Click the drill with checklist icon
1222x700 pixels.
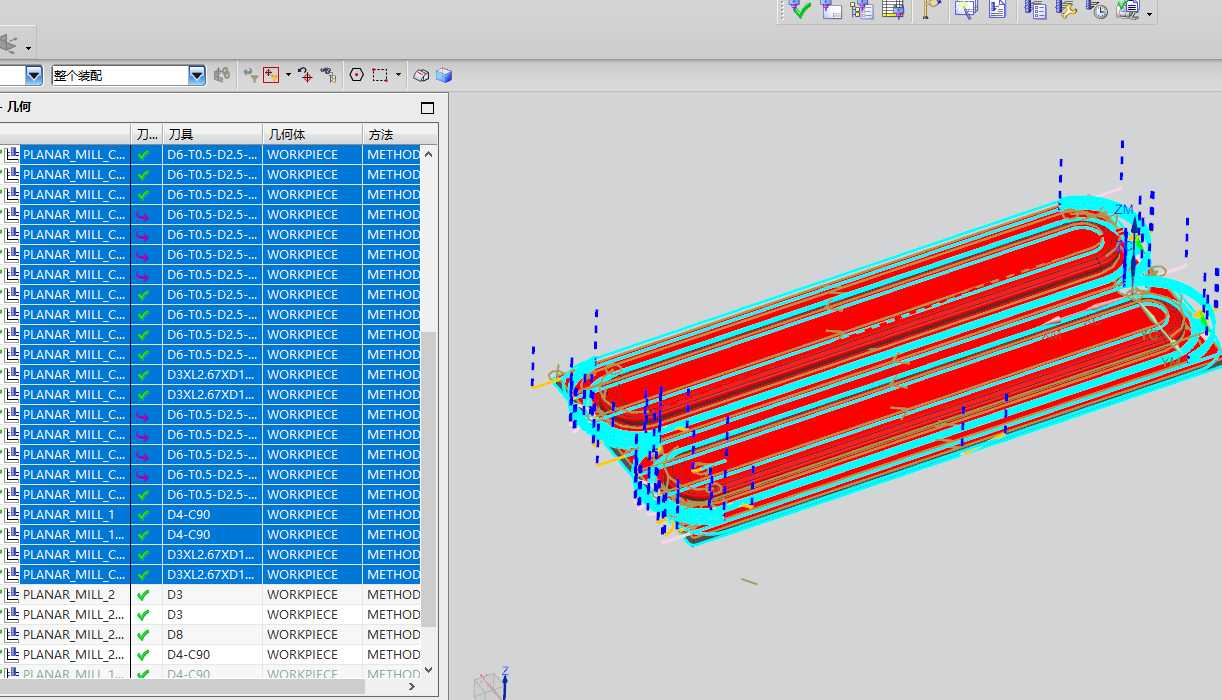1035,9
